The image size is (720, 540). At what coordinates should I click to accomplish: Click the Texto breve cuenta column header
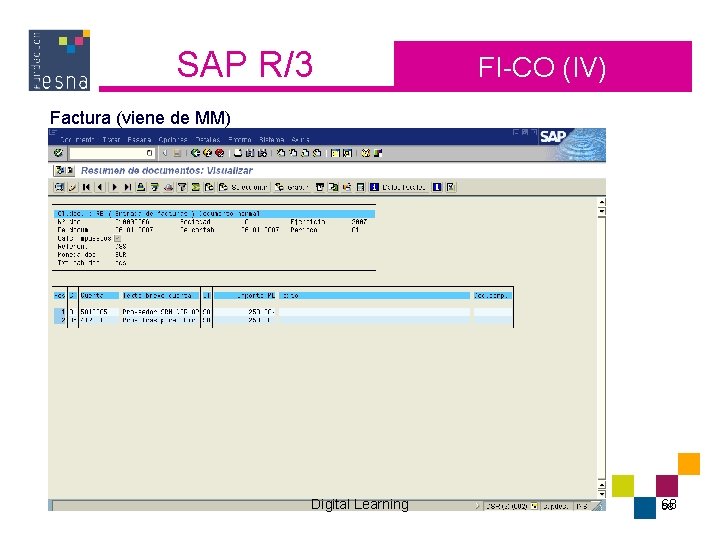coord(160,295)
